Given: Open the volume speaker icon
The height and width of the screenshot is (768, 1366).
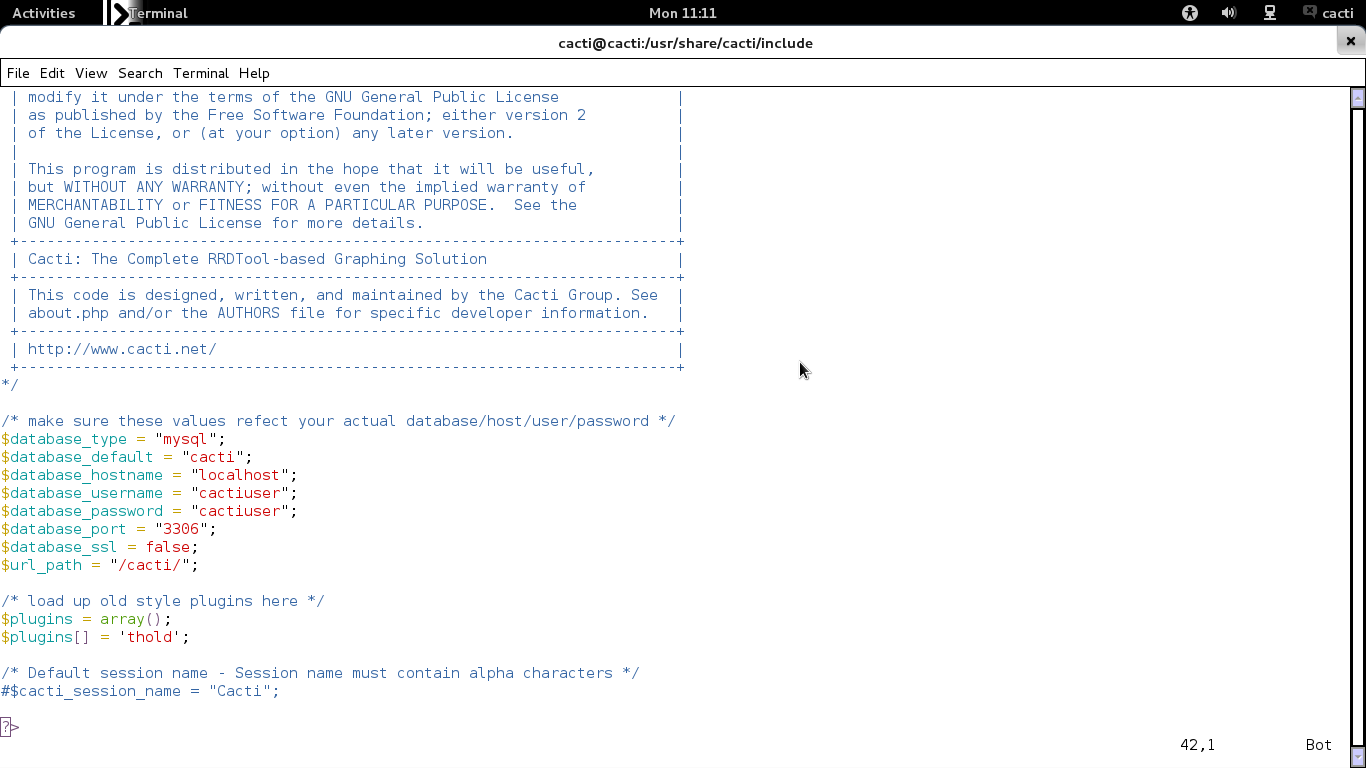Looking at the screenshot, I should (x=1229, y=13).
